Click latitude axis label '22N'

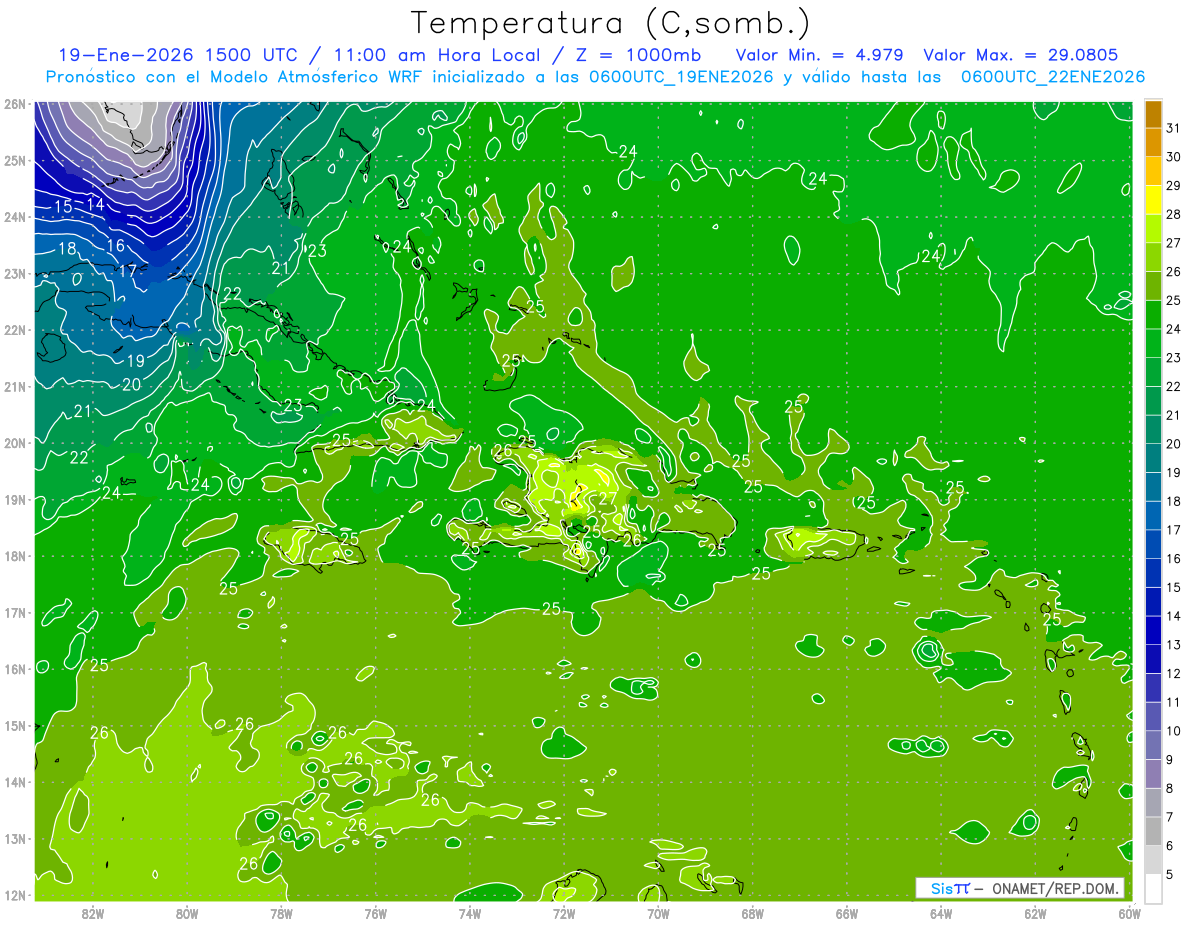click(14, 330)
